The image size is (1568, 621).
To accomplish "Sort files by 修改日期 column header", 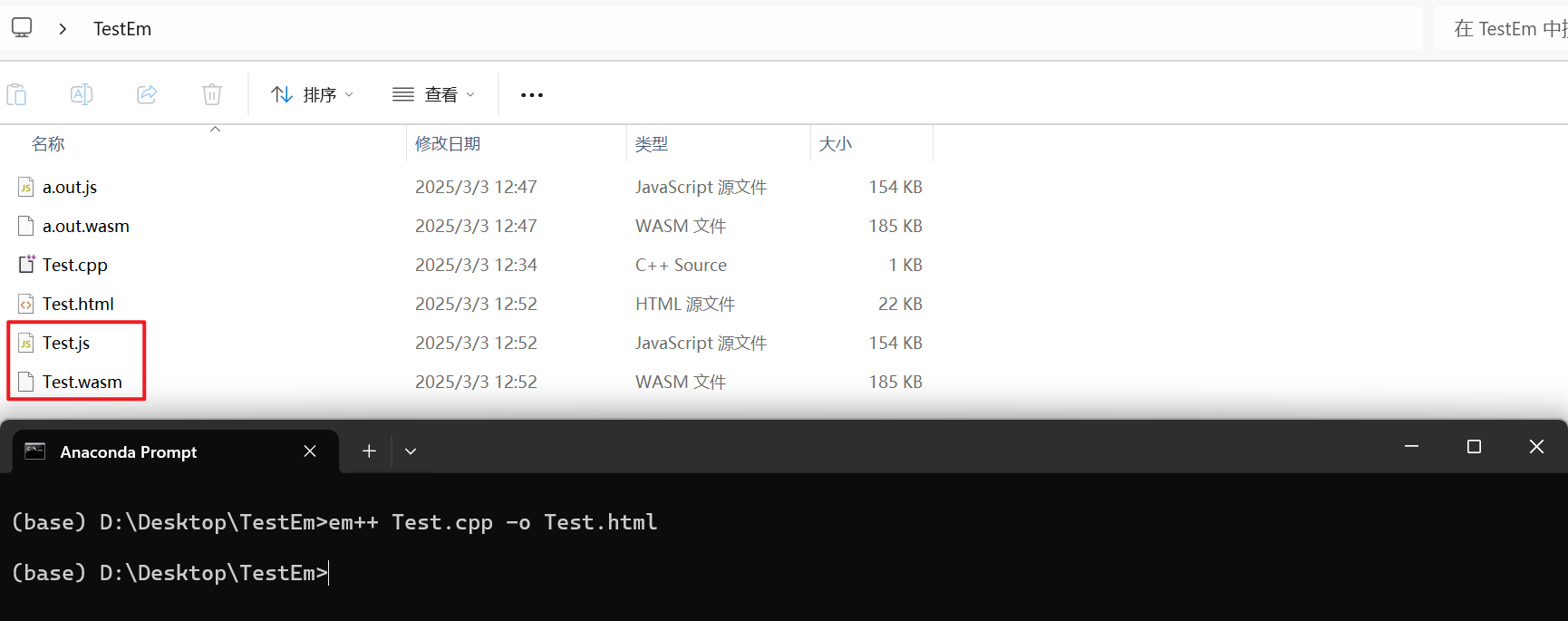I will pos(448,144).
